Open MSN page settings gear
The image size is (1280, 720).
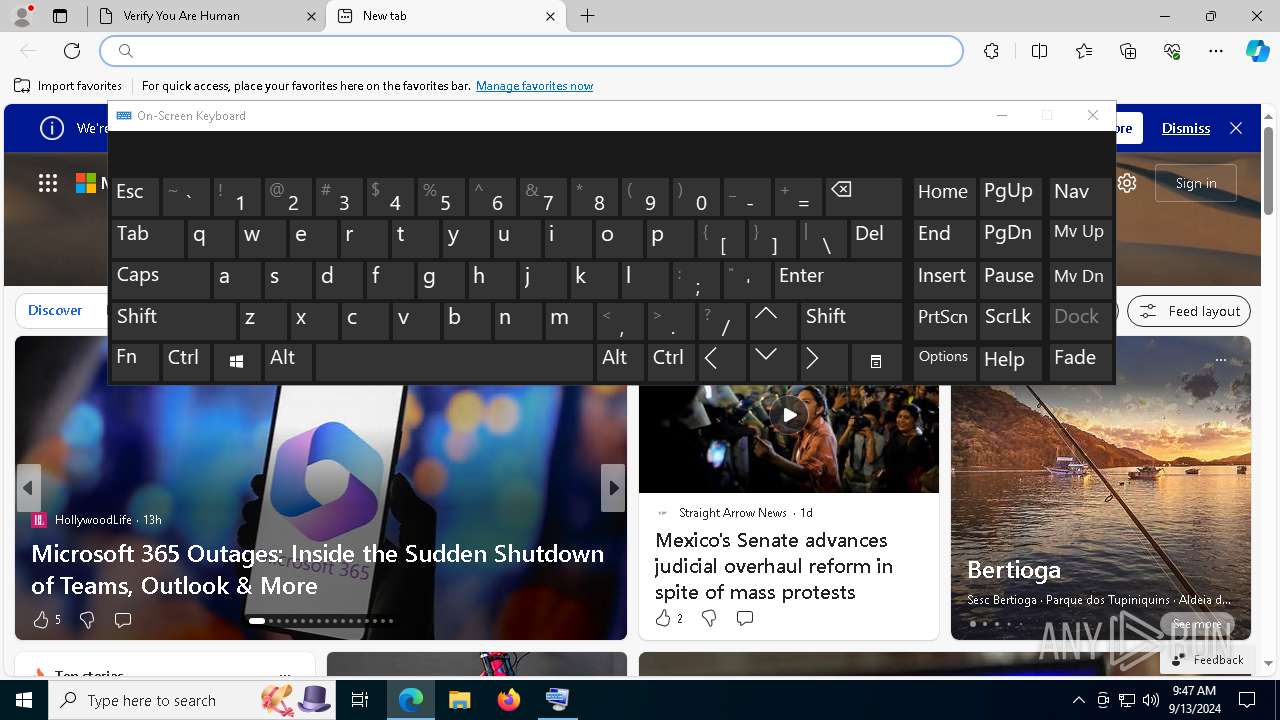[x=1128, y=183]
